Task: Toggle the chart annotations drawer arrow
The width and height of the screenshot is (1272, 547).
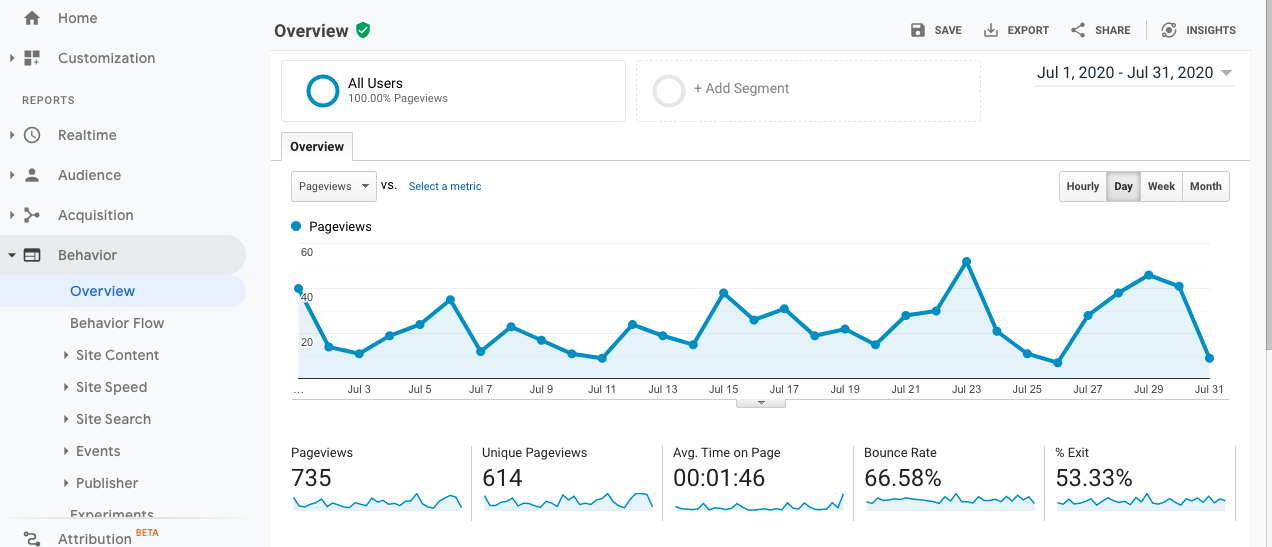Action: 761,402
